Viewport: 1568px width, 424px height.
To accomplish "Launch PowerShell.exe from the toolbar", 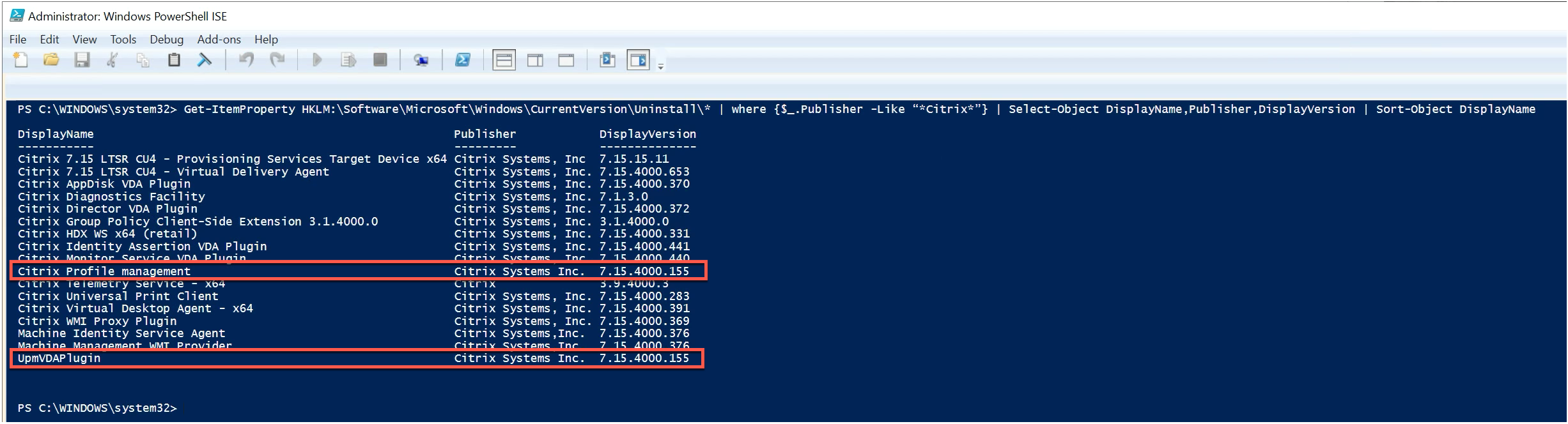I will (x=462, y=60).
